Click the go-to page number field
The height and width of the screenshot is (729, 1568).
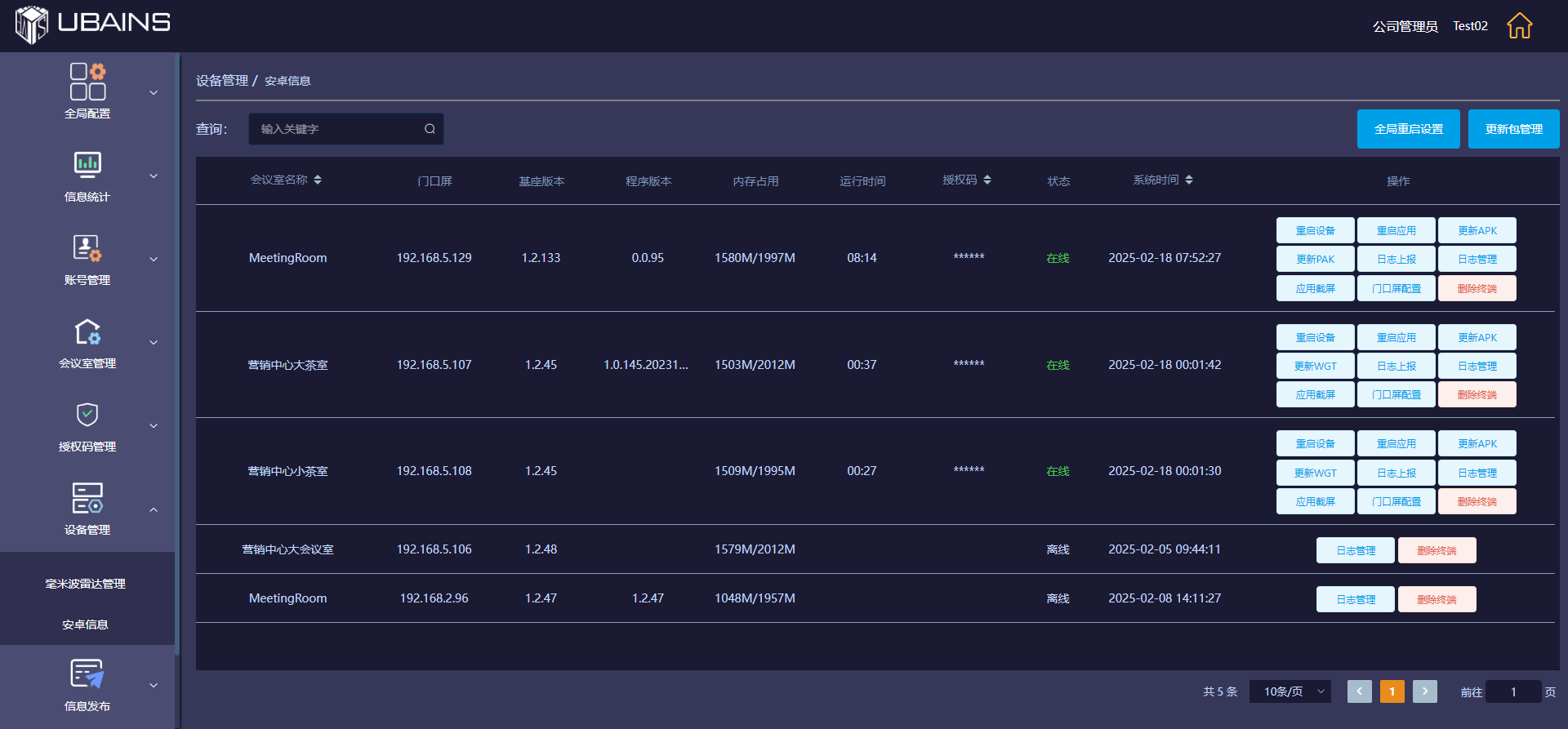click(1513, 691)
